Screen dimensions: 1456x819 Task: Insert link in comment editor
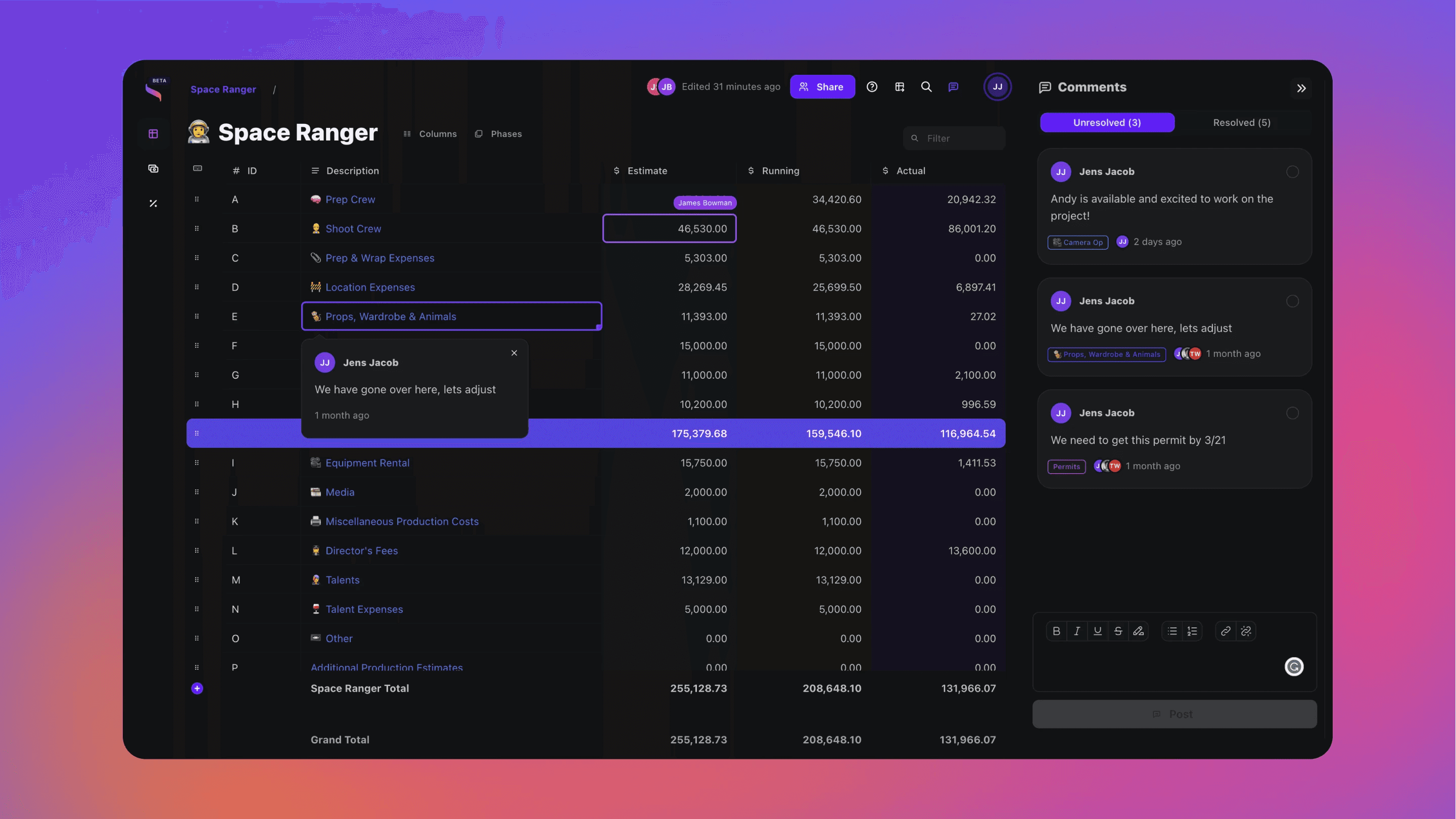1225,630
